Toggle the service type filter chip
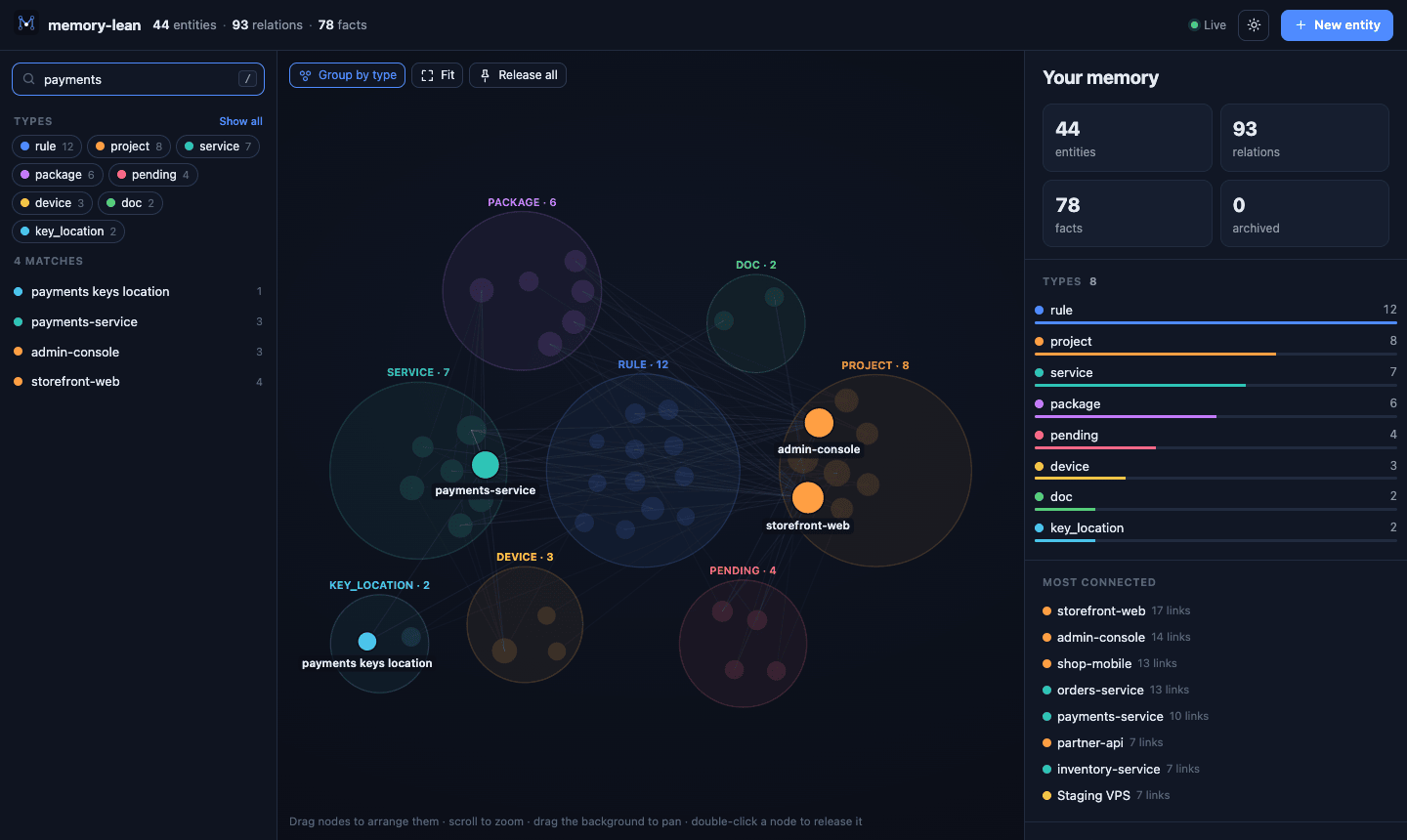Viewport: 1407px width, 840px height. (x=218, y=147)
